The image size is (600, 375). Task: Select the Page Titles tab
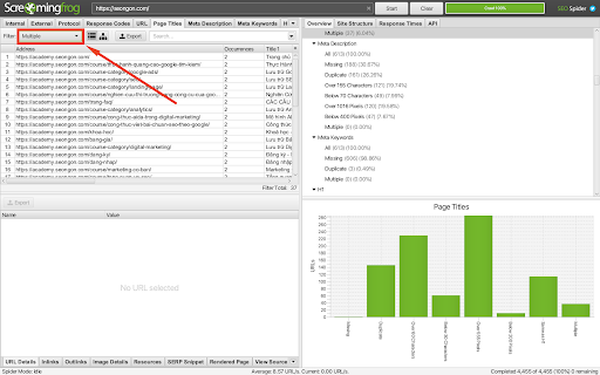point(167,23)
